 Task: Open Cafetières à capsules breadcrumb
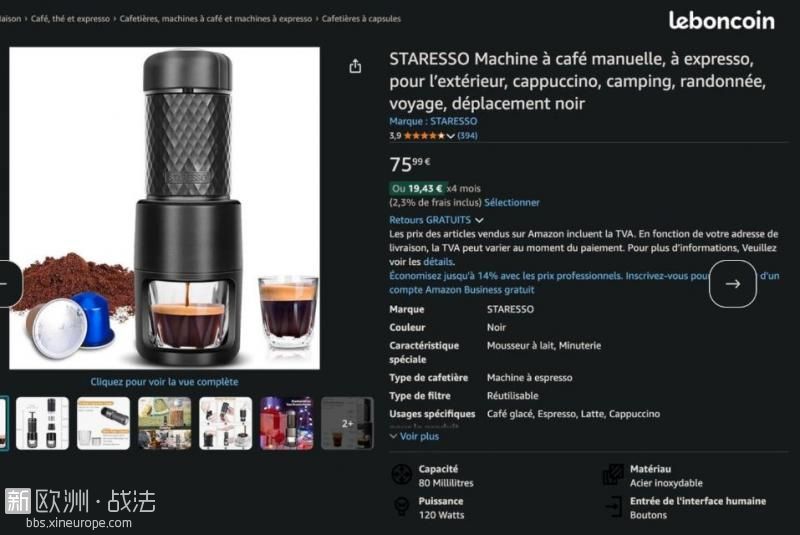click(361, 19)
